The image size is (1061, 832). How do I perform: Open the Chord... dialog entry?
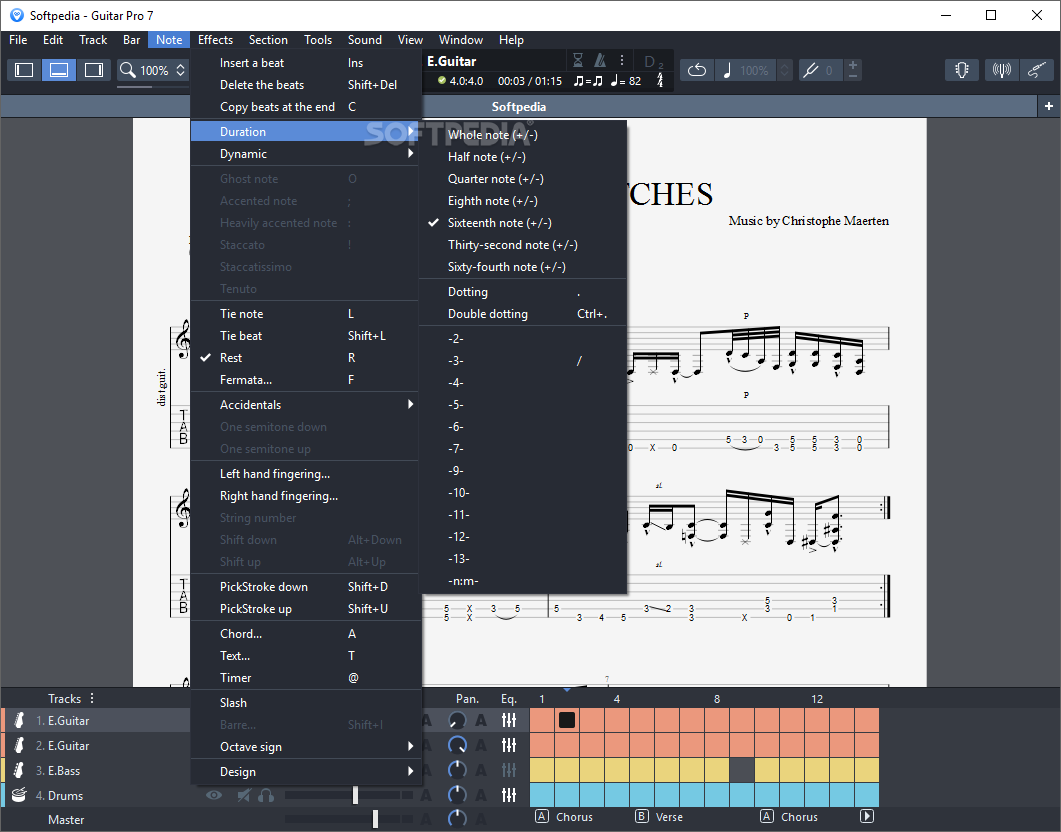[x=304, y=634]
